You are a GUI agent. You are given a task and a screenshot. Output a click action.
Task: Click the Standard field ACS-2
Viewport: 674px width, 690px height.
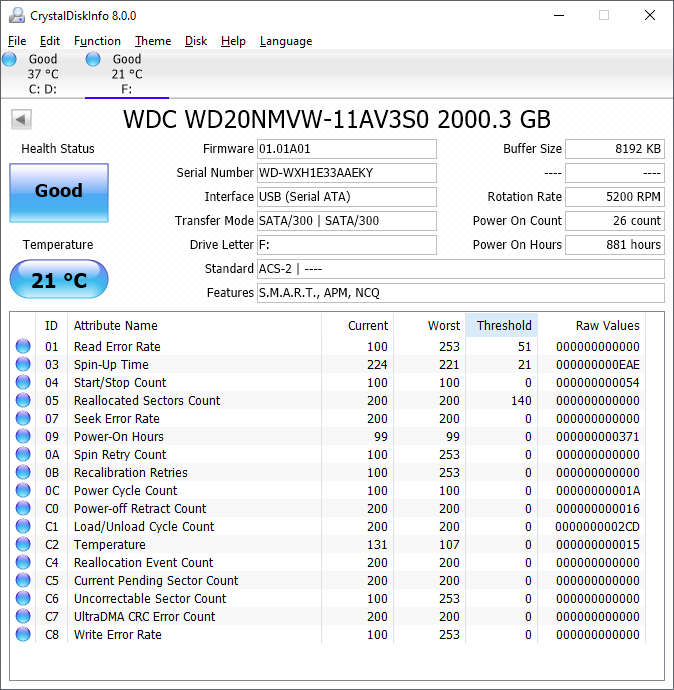(x=461, y=269)
